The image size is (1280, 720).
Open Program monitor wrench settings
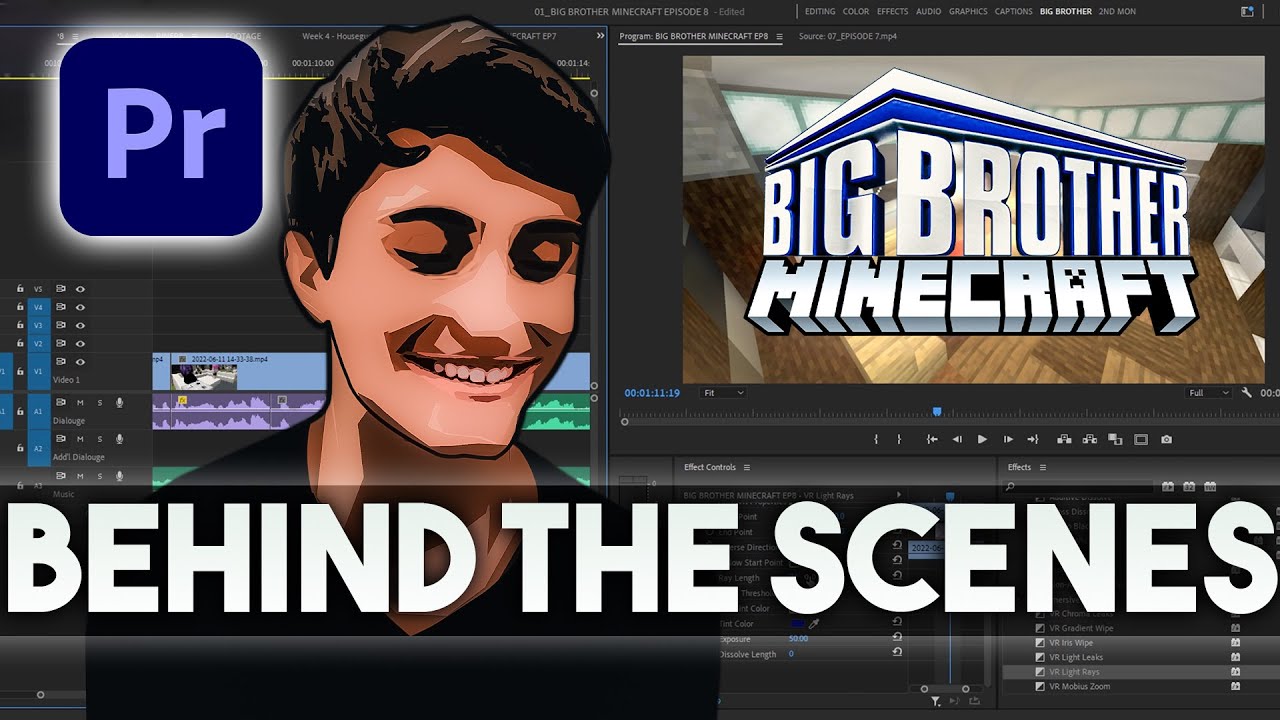[x=1247, y=393]
